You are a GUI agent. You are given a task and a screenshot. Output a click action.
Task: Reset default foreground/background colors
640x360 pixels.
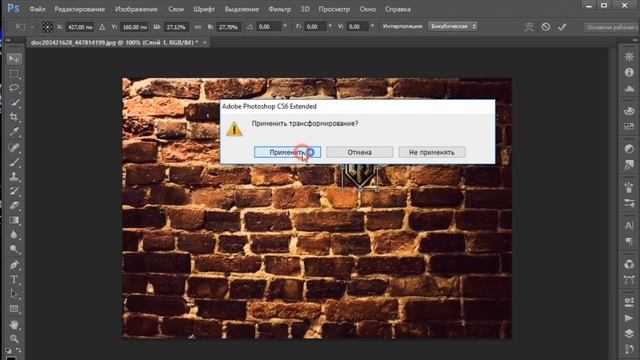tap(9, 351)
